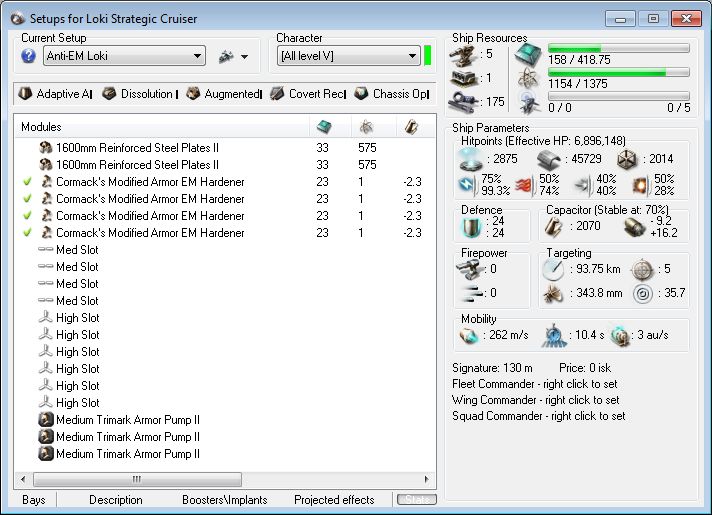Select the second 1600mm Reinforced Steel Plates II row
The width and height of the screenshot is (712, 515).
[225, 164]
